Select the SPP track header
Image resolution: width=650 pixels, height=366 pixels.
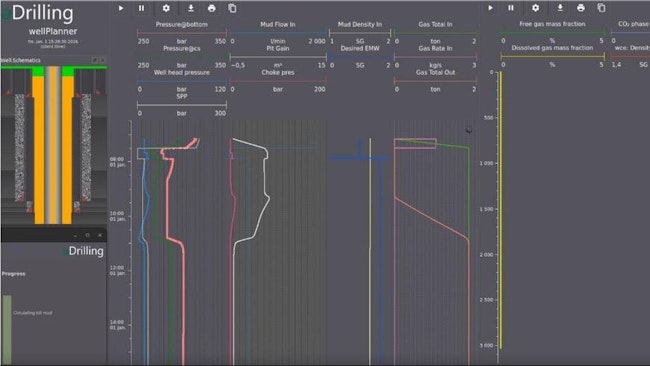tap(182, 96)
